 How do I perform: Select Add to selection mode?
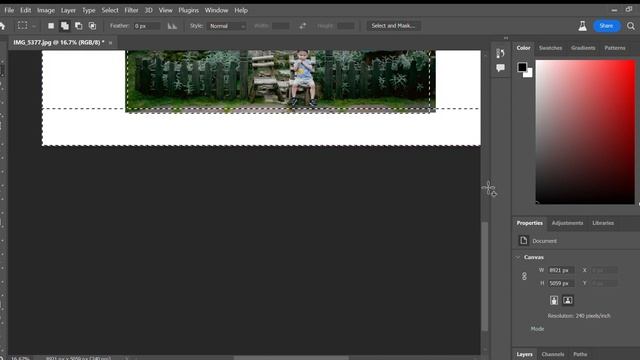click(x=64, y=26)
